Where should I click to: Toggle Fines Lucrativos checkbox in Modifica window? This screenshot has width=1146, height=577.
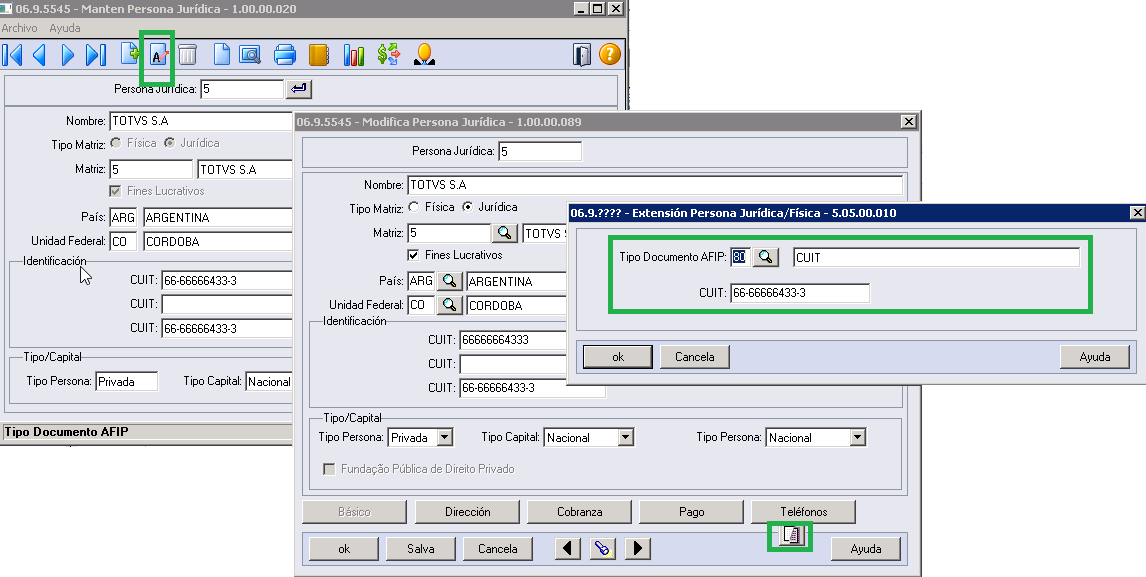point(414,255)
